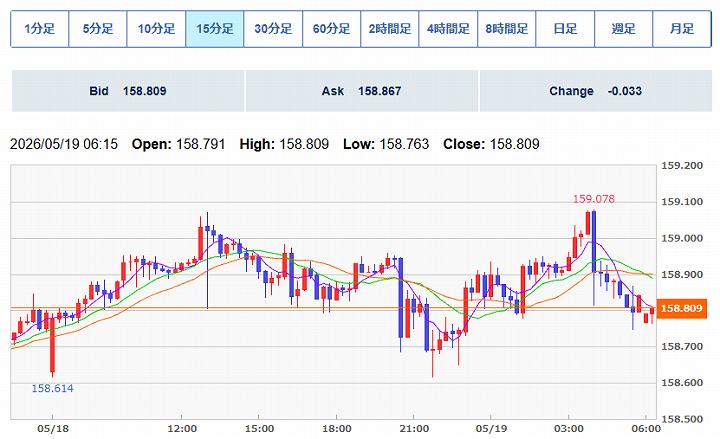Click the High: 158.809 value
Image resolution: width=720 pixels, height=439 pixels.
click(284, 144)
